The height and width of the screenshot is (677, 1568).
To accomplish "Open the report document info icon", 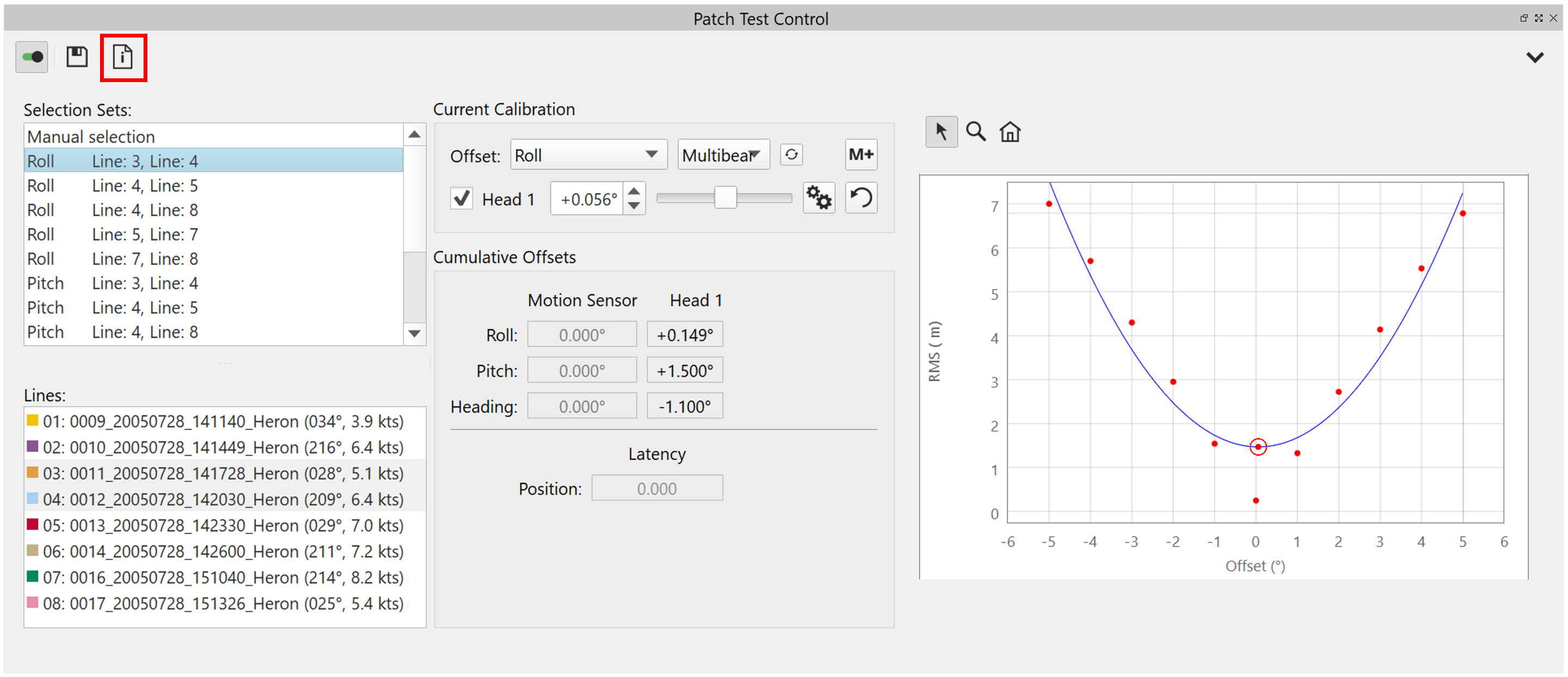I will pos(123,57).
